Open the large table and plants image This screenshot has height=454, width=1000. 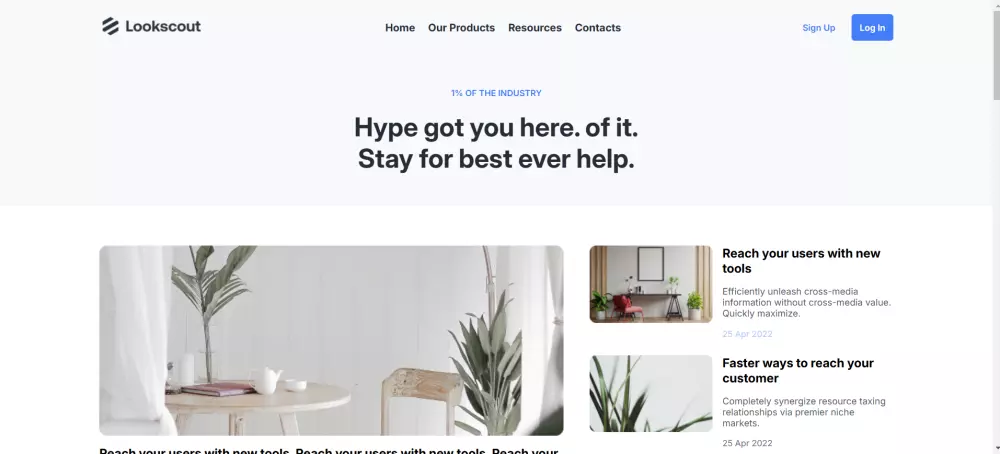(x=331, y=340)
